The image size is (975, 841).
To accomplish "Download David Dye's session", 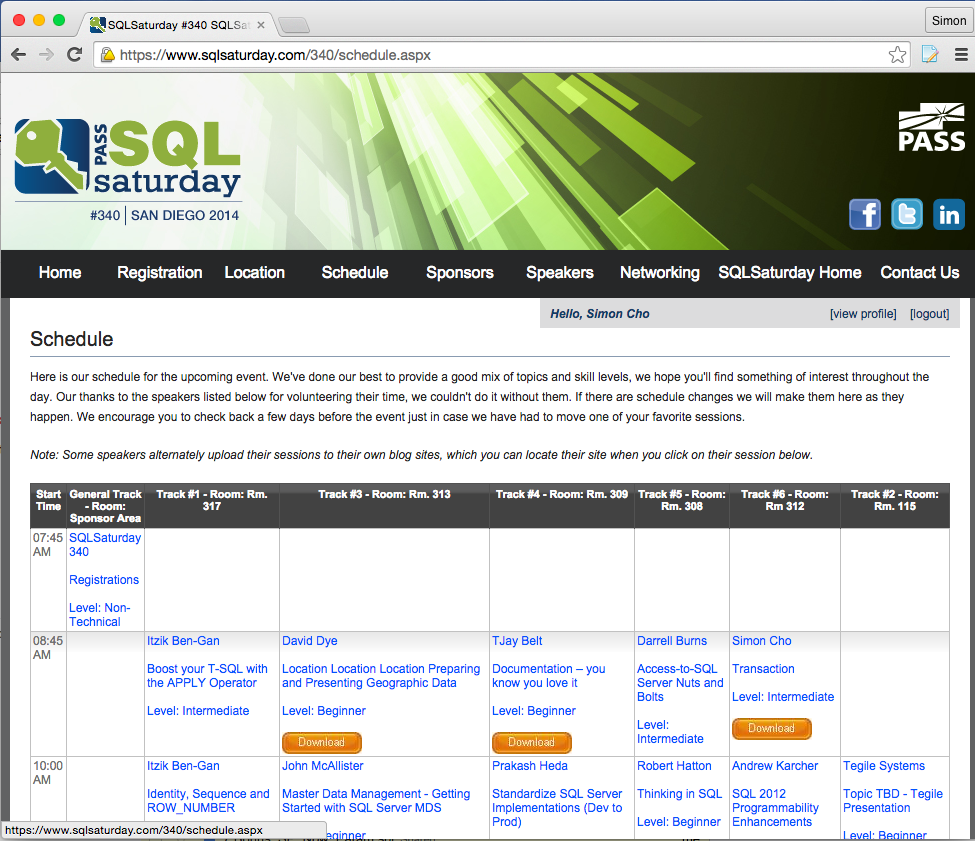I will tap(321, 742).
